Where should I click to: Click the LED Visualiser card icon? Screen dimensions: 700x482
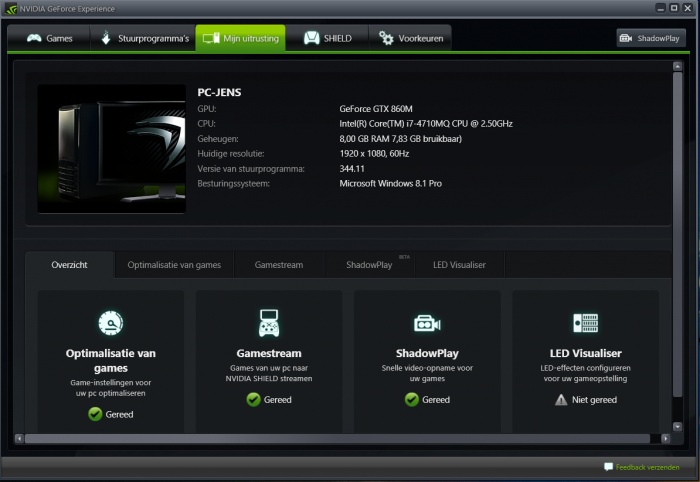(x=586, y=323)
